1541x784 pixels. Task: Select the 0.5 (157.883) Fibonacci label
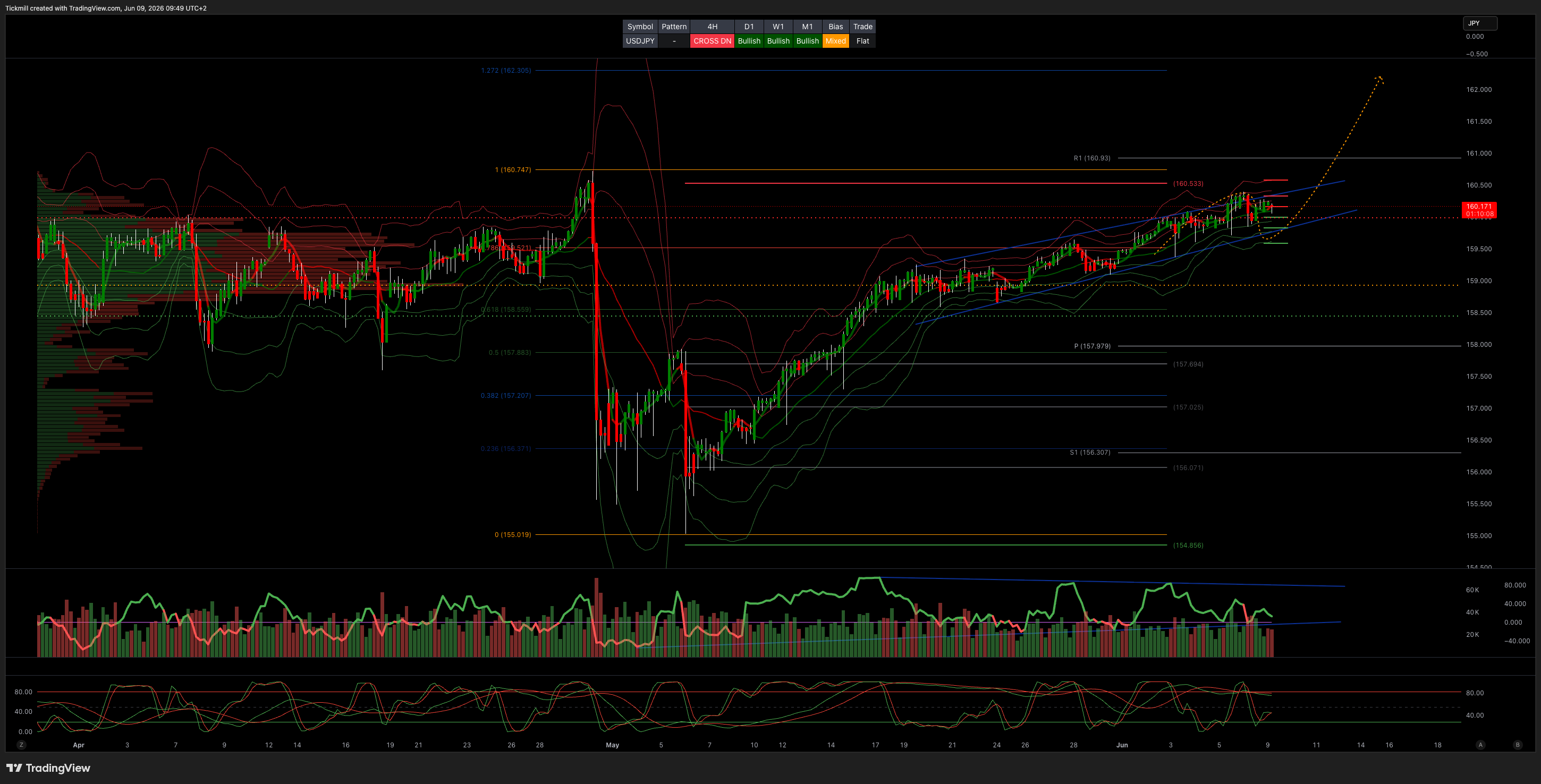tap(510, 352)
